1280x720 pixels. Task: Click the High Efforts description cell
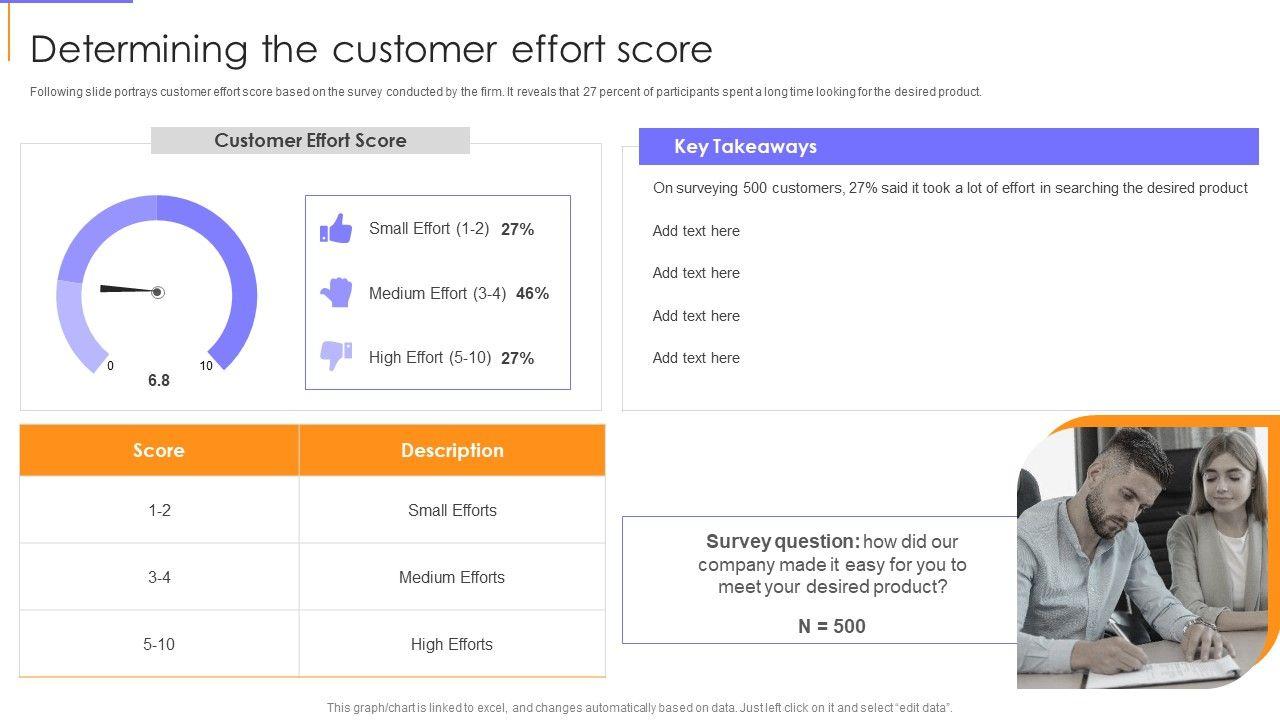pyautogui.click(x=452, y=644)
